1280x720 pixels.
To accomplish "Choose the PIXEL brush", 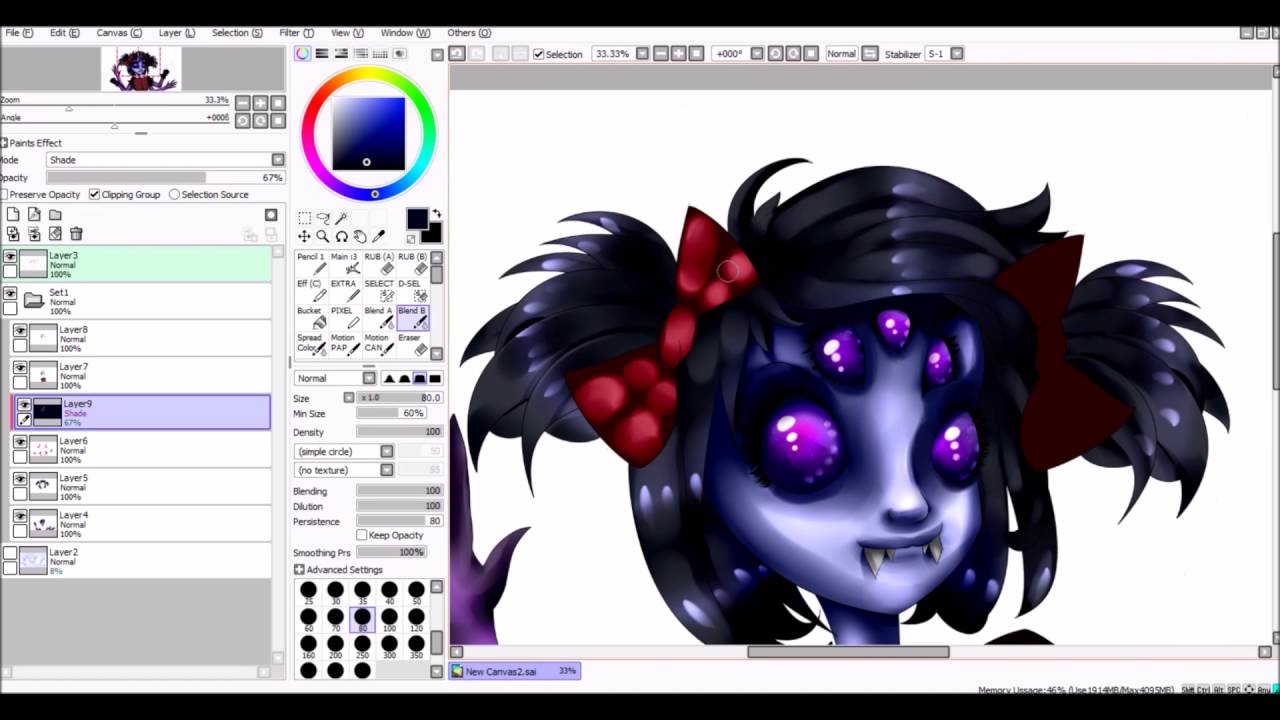I will [x=344, y=318].
